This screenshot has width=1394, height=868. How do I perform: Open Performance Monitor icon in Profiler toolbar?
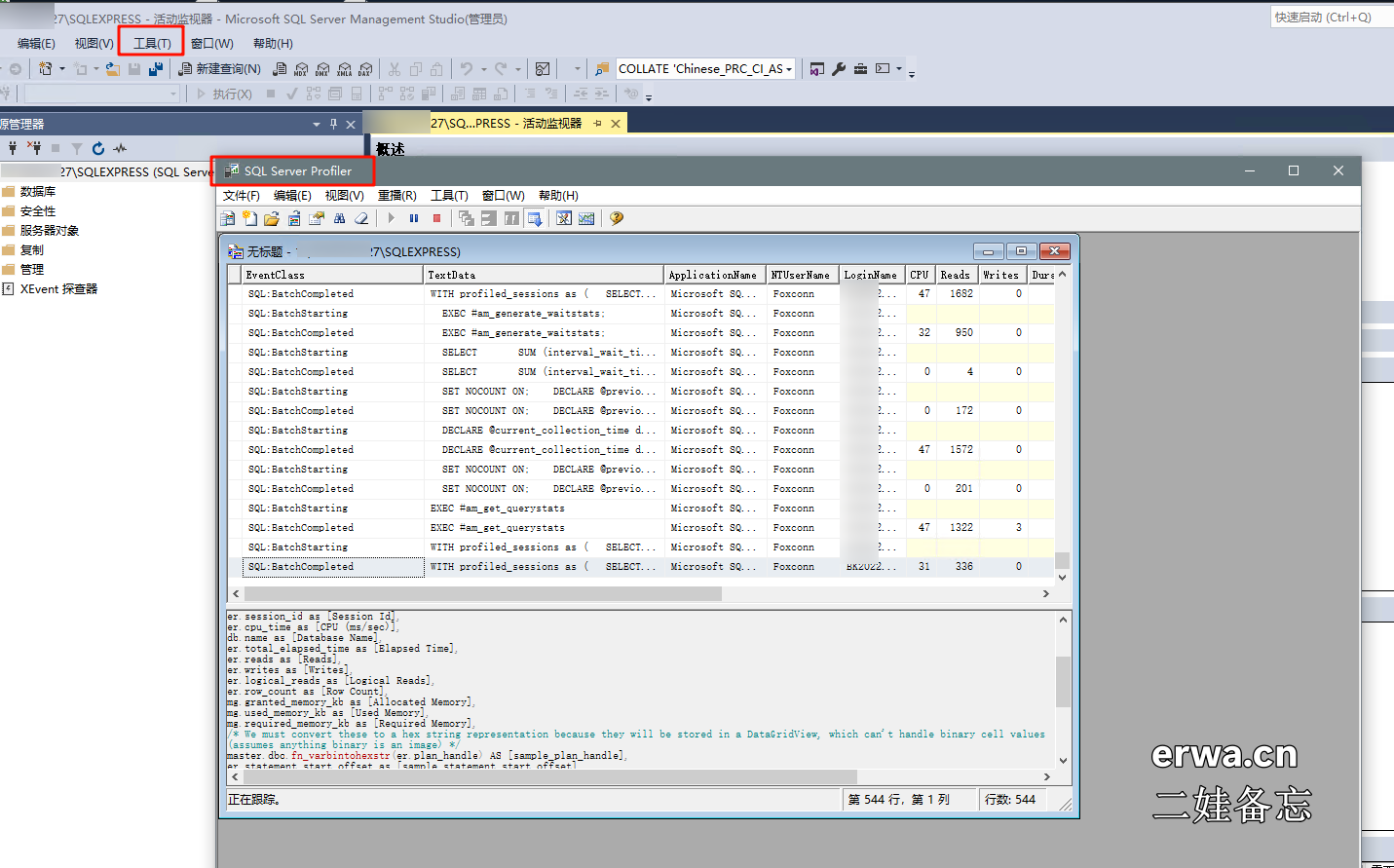[x=585, y=218]
